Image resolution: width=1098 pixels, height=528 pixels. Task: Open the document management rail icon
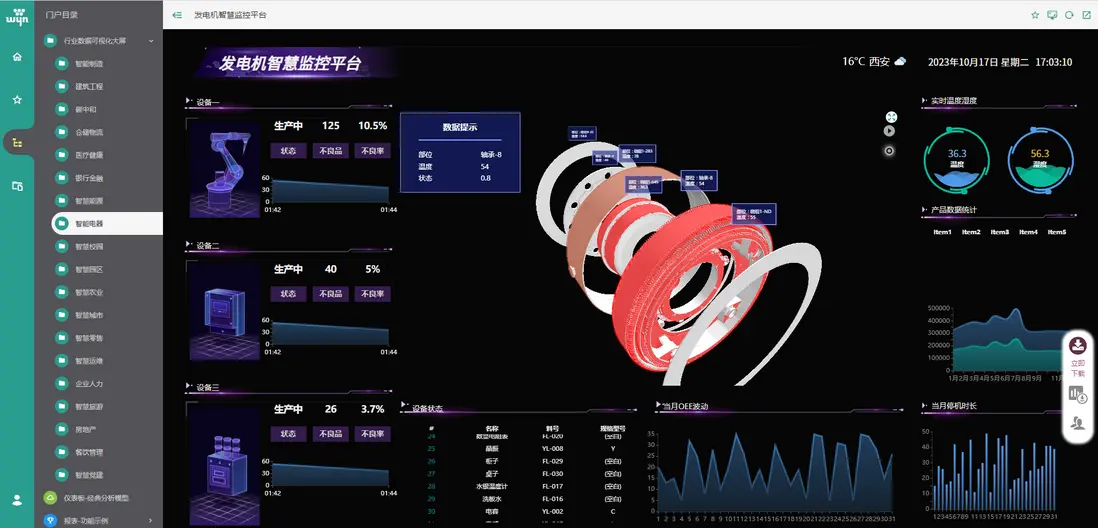point(17,186)
